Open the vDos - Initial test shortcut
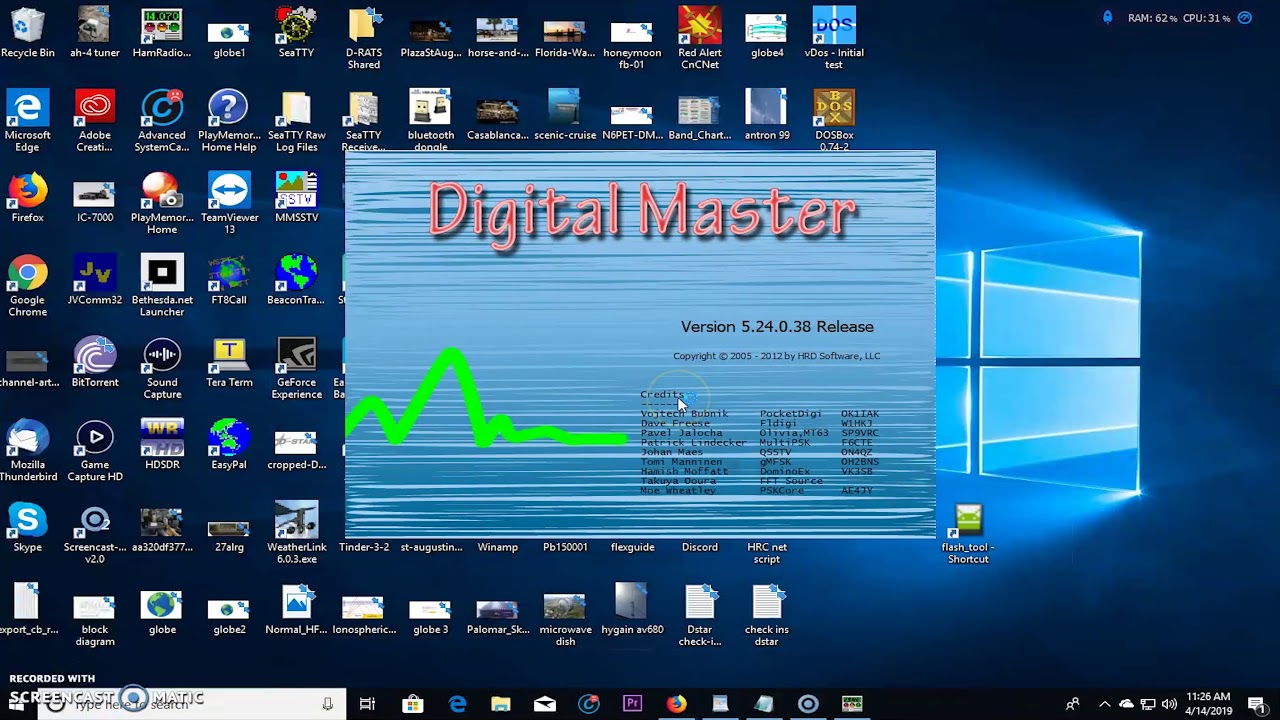The width and height of the screenshot is (1280, 720). (x=833, y=39)
